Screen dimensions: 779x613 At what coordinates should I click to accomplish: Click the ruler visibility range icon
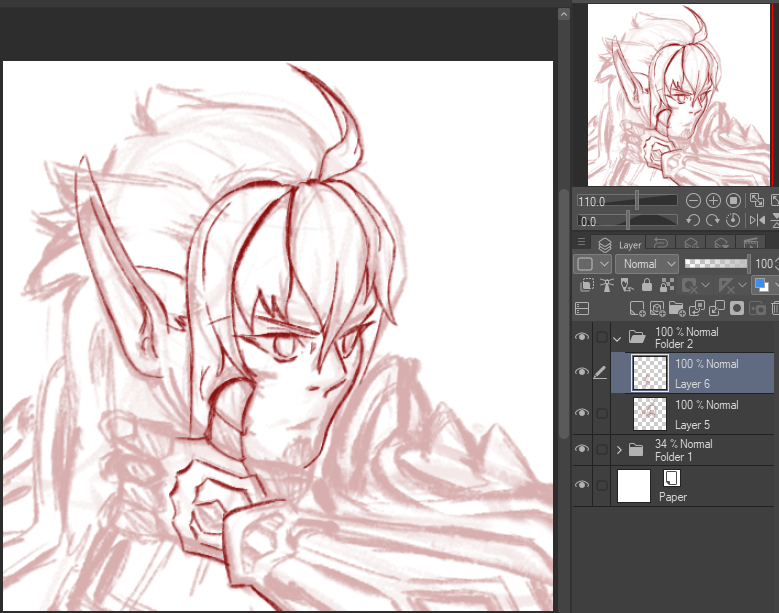(x=726, y=286)
